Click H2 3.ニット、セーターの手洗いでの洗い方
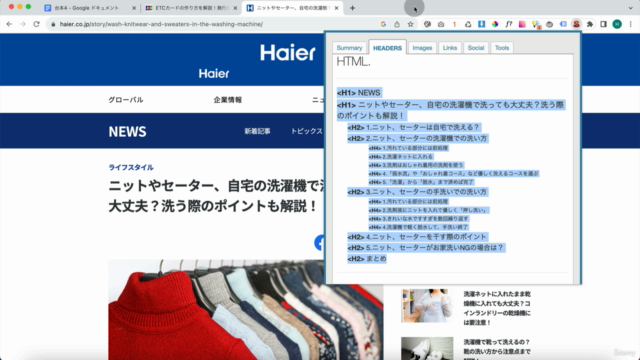The image size is (640, 360). (417, 192)
